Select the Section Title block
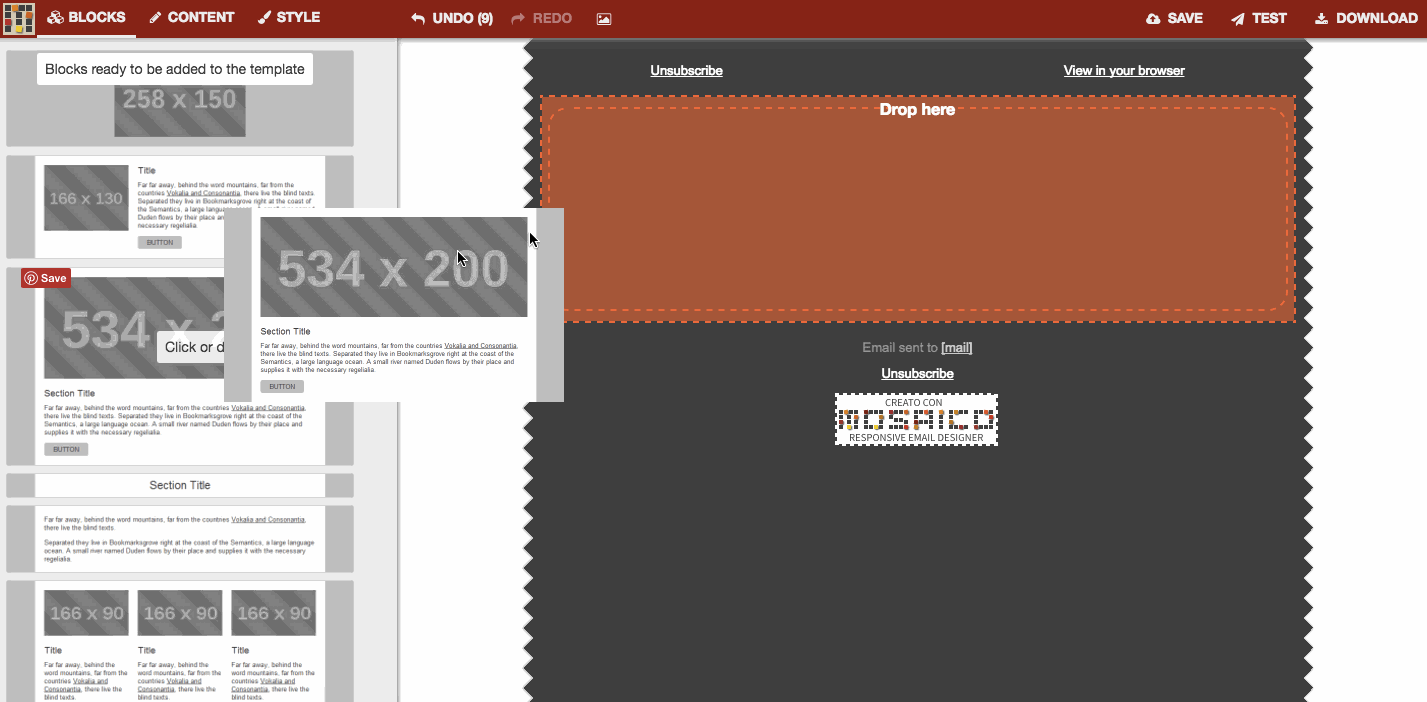Screen dimensions: 1427x702 (180, 485)
